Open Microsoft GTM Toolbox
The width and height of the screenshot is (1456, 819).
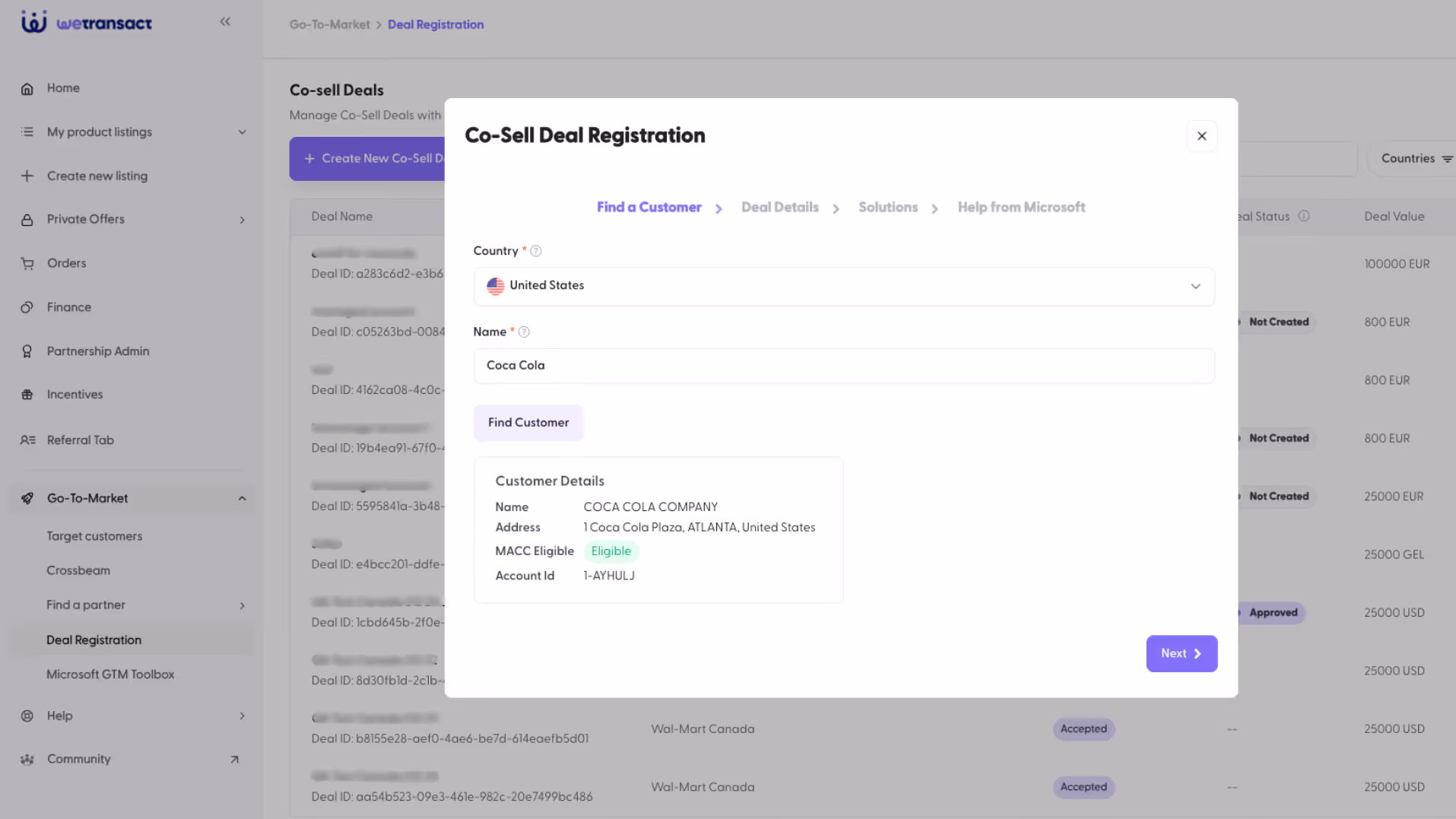coord(110,675)
